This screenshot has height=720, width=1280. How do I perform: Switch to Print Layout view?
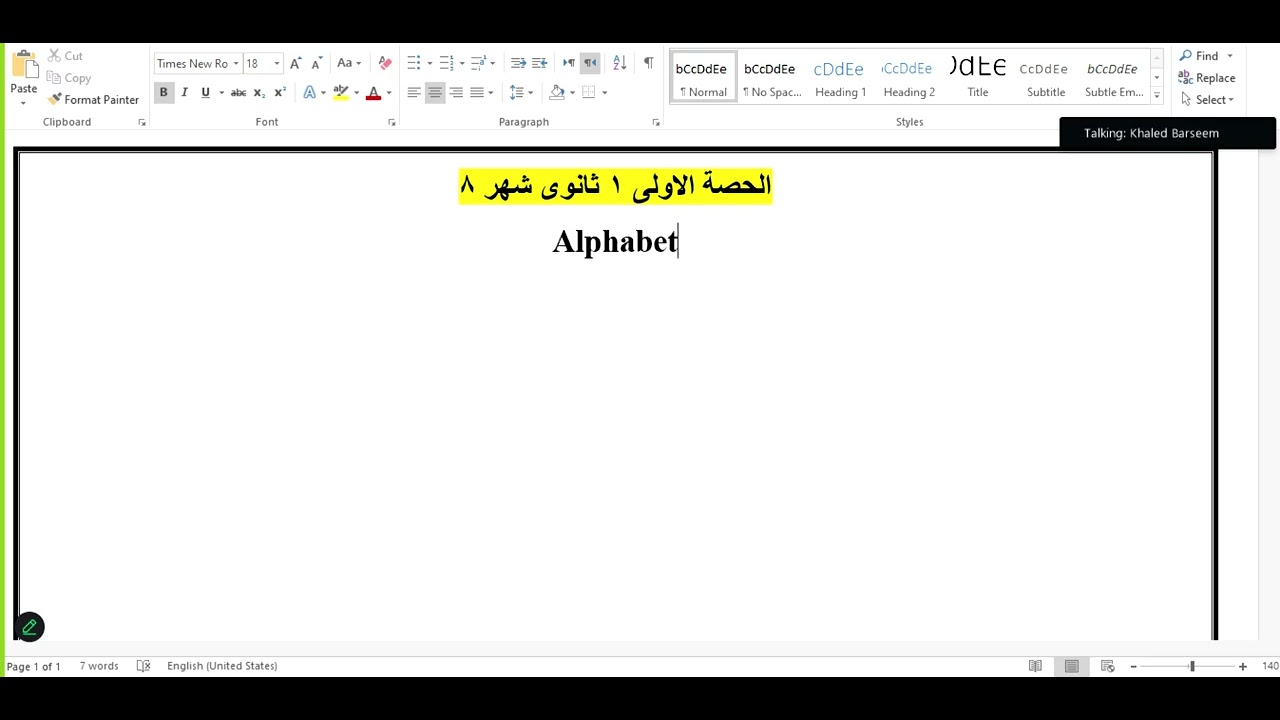coord(1071,666)
